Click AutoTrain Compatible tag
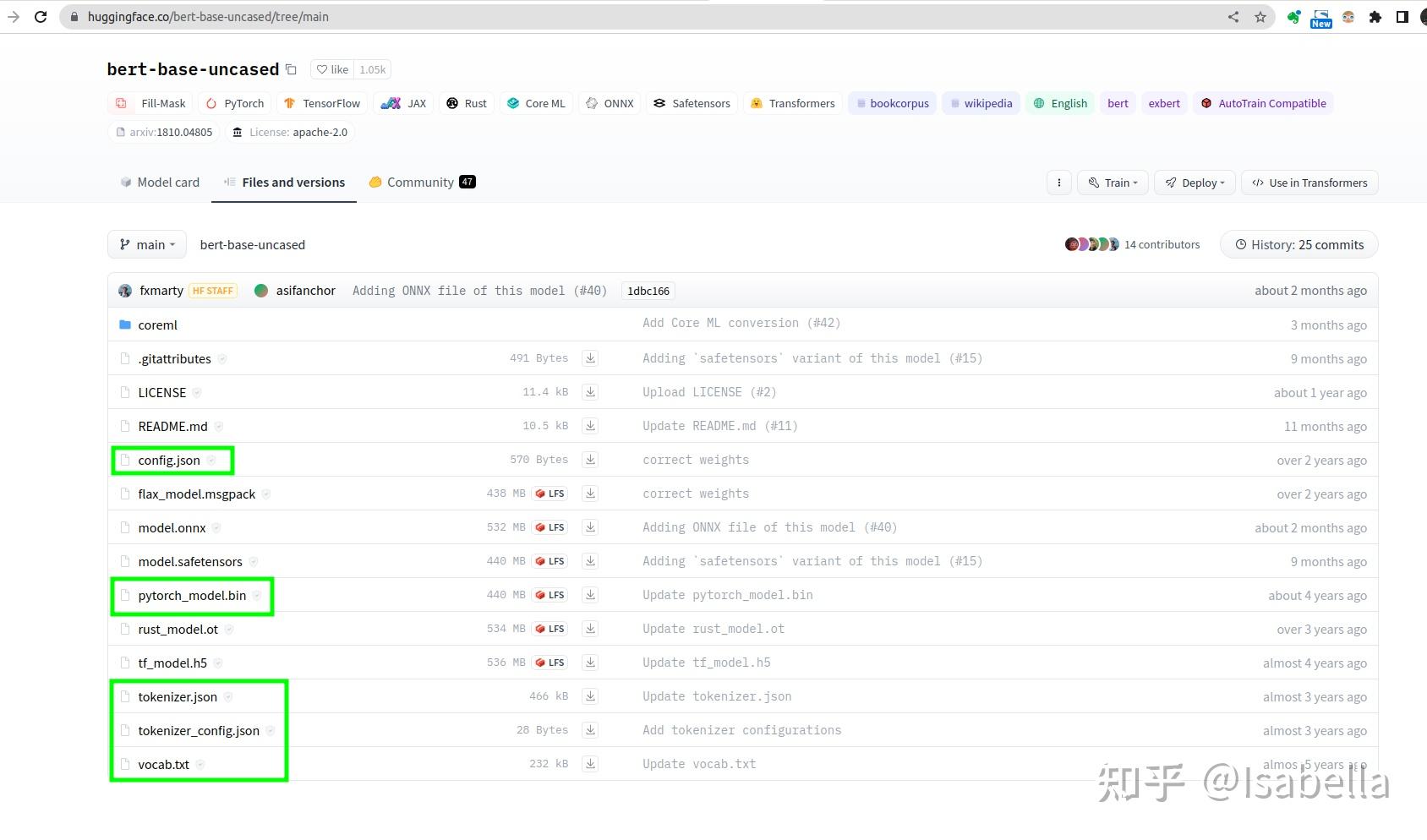This screenshot has width=1427, height=840. click(x=1263, y=103)
